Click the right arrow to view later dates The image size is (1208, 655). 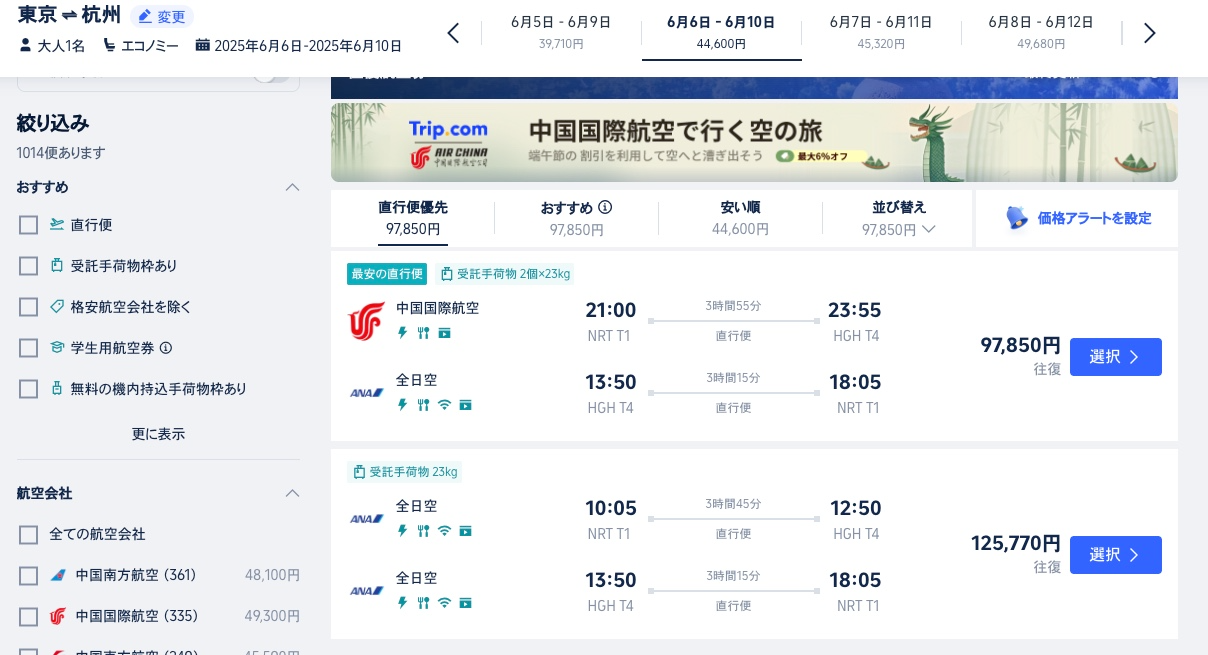coord(1150,33)
